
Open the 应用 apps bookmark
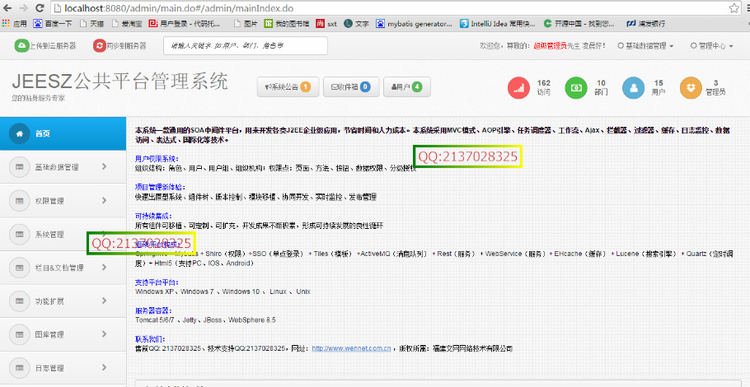15,23
